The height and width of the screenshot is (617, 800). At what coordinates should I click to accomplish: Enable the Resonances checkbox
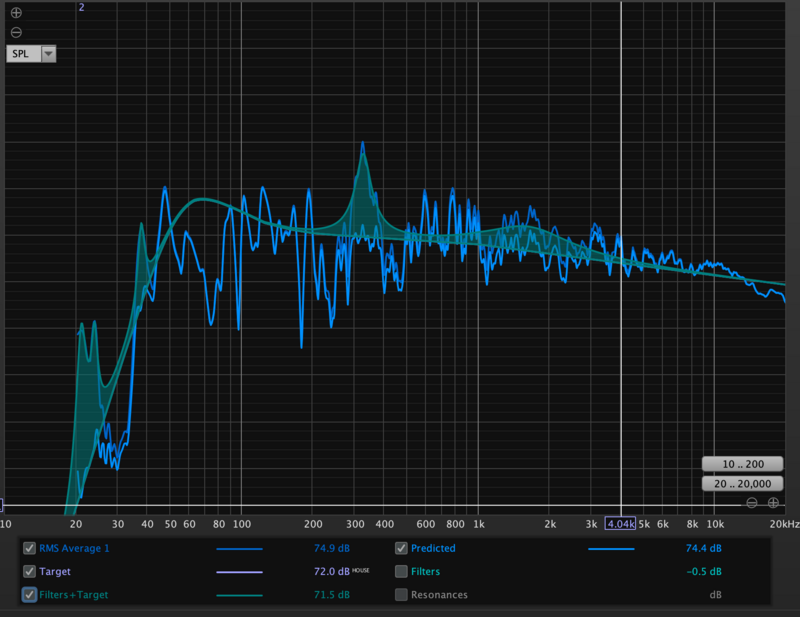[401, 595]
